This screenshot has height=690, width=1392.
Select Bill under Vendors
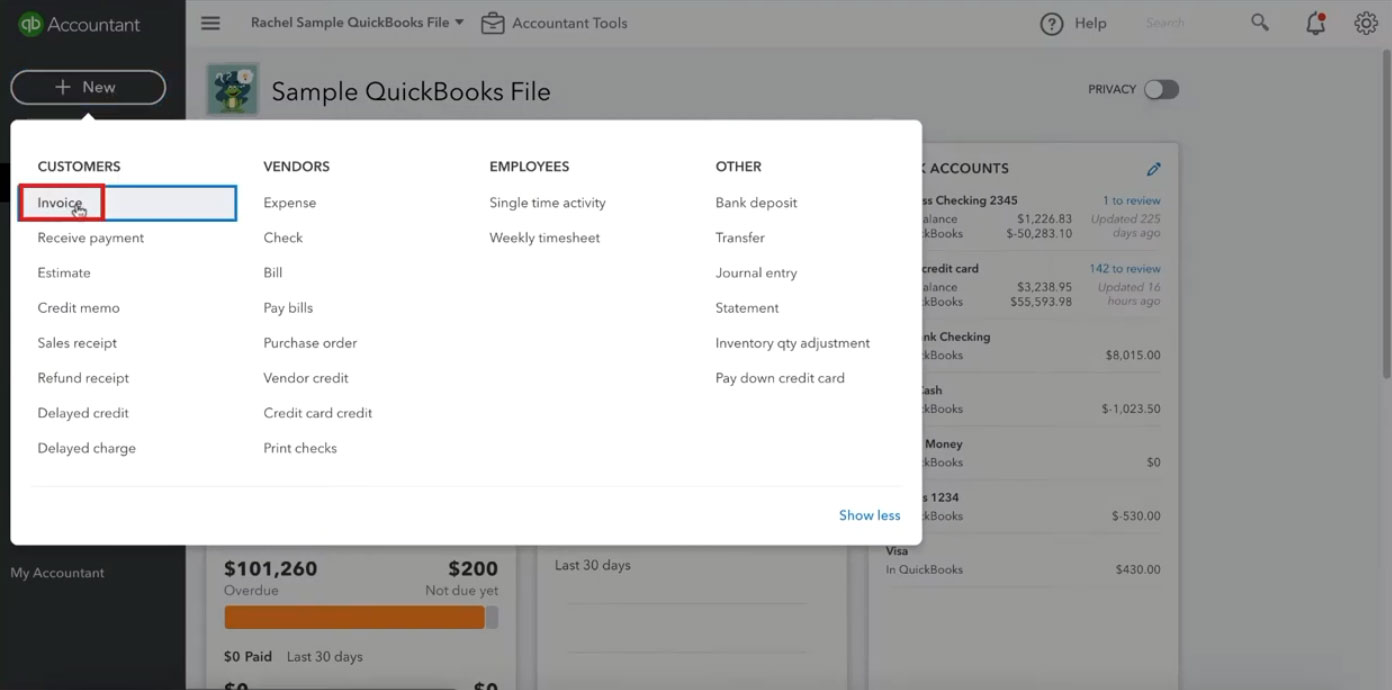coord(273,273)
